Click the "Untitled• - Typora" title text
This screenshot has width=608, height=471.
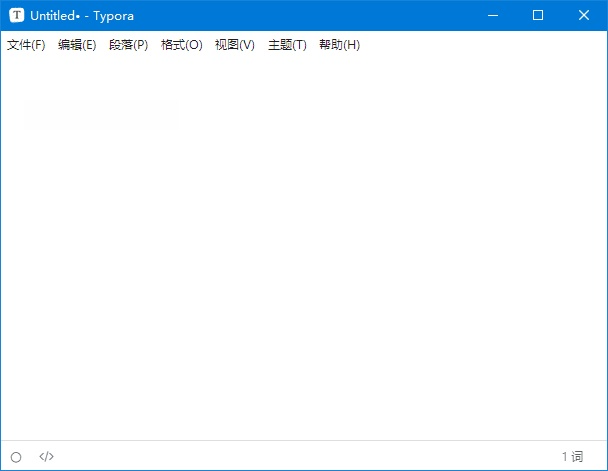pos(82,15)
